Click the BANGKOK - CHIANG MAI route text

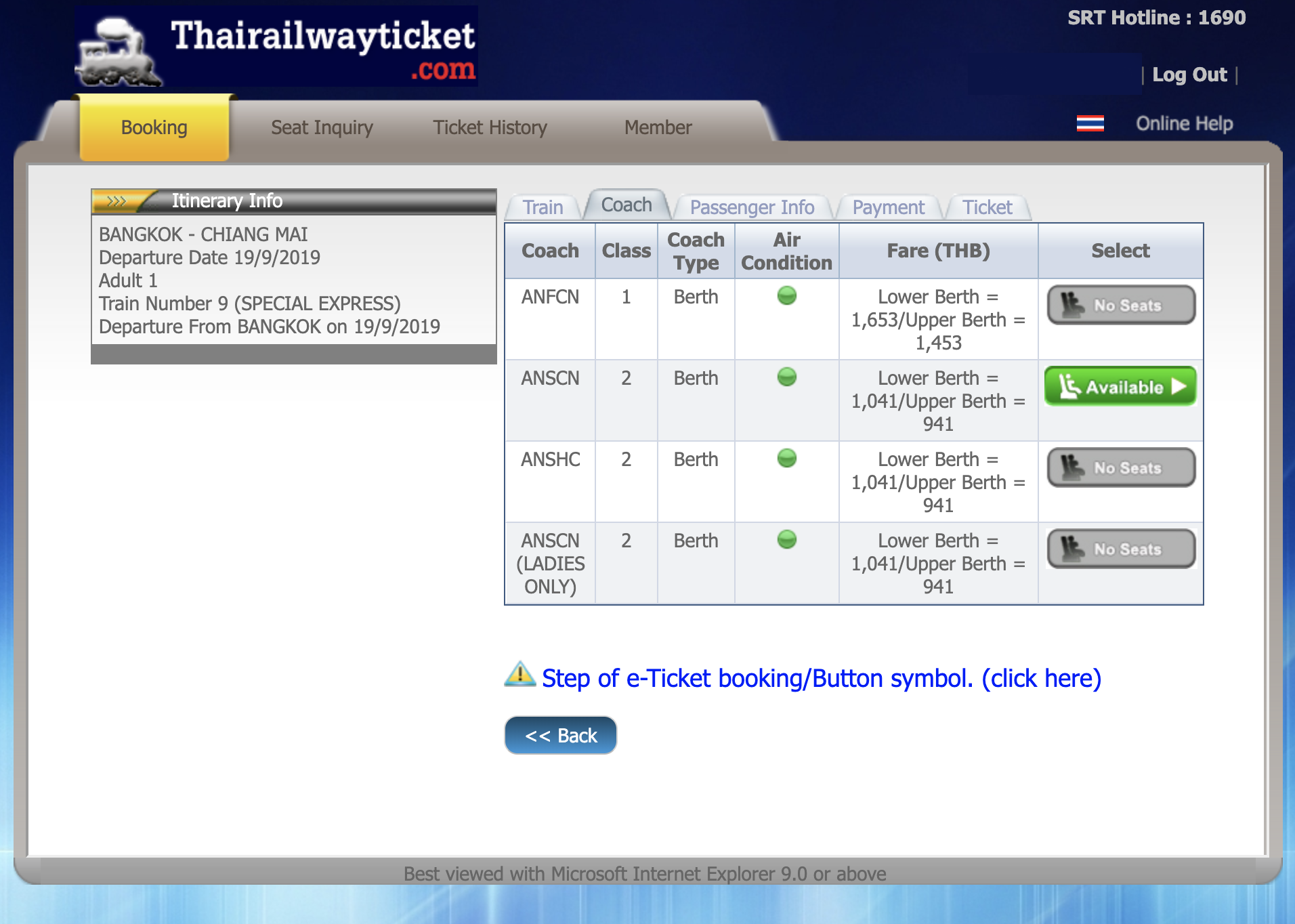click(x=203, y=234)
